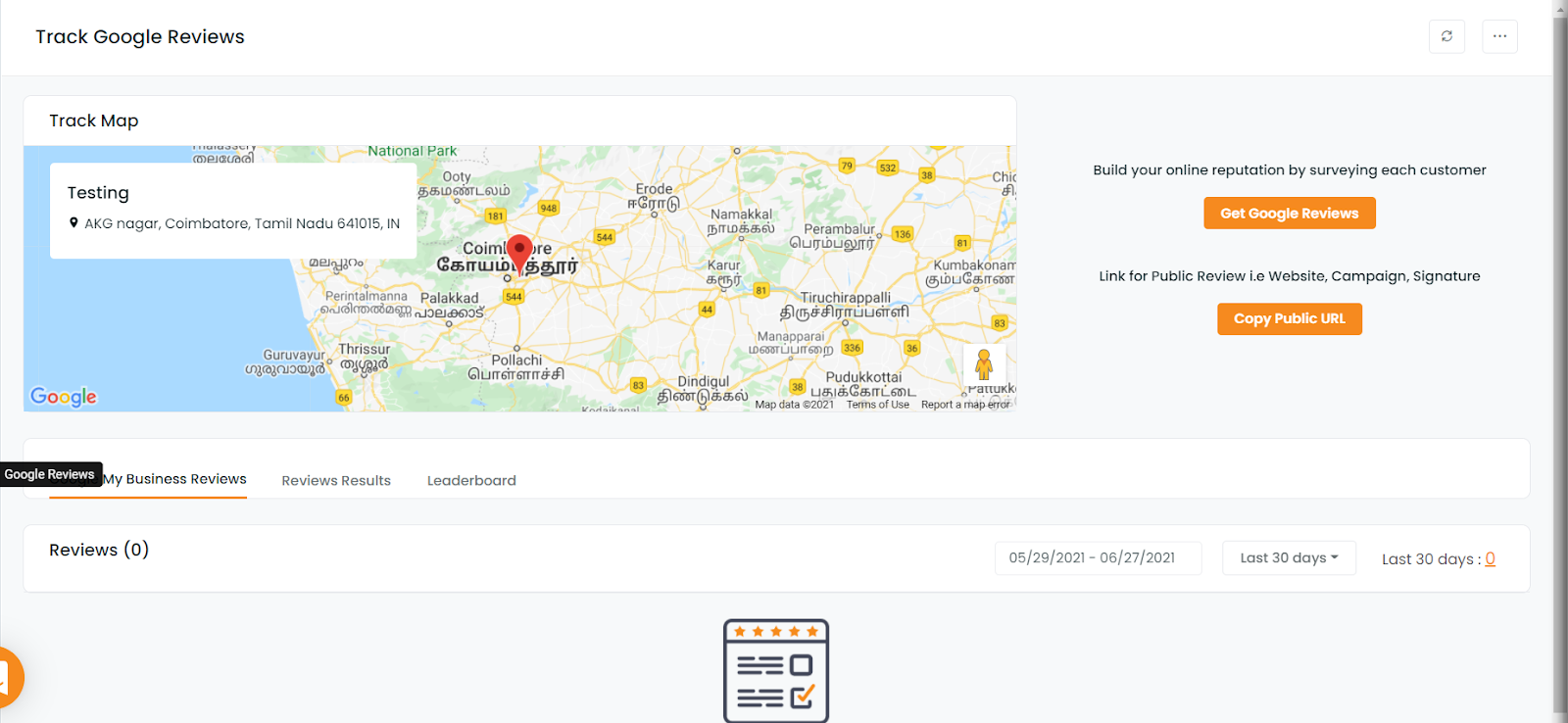Image resolution: width=1568 pixels, height=723 pixels.
Task: Click the Last 30 days count link 0
Action: (x=1490, y=558)
